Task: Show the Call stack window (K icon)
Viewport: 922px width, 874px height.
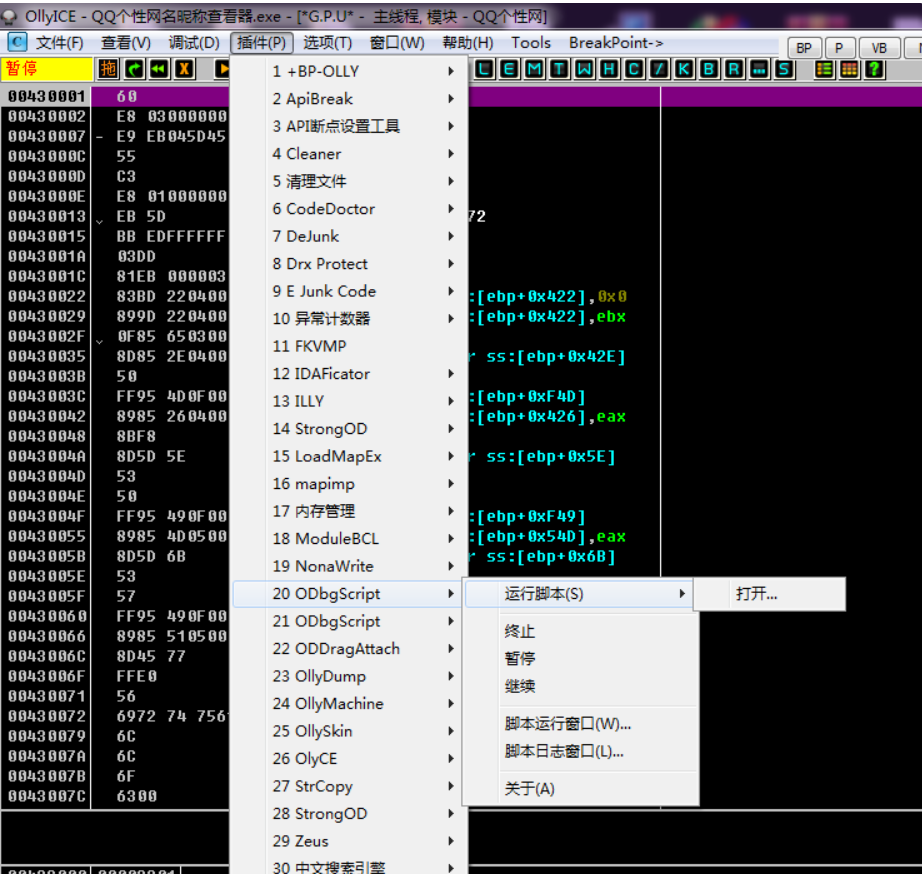Action: click(x=684, y=69)
